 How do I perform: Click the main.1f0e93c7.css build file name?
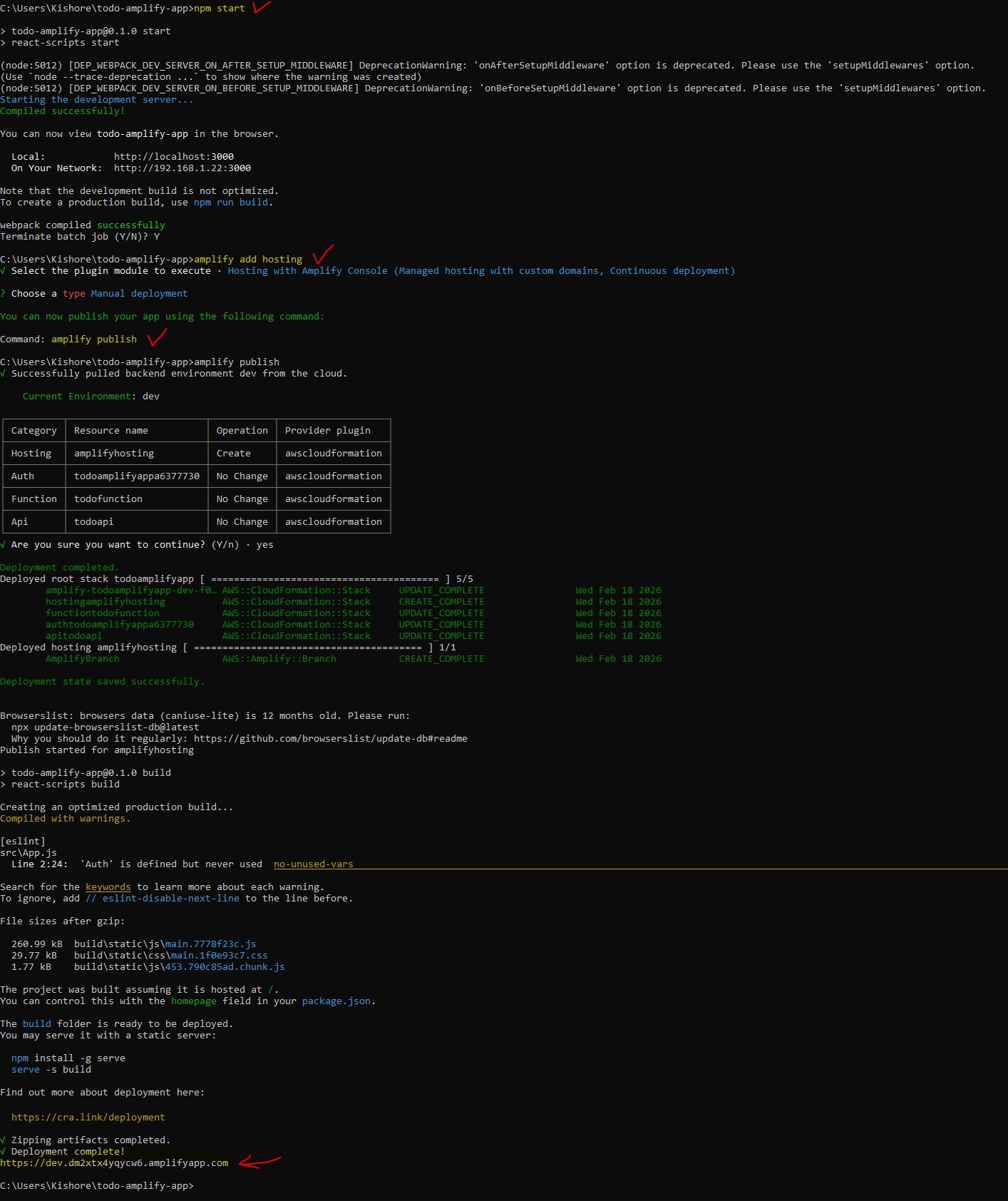click(x=219, y=956)
